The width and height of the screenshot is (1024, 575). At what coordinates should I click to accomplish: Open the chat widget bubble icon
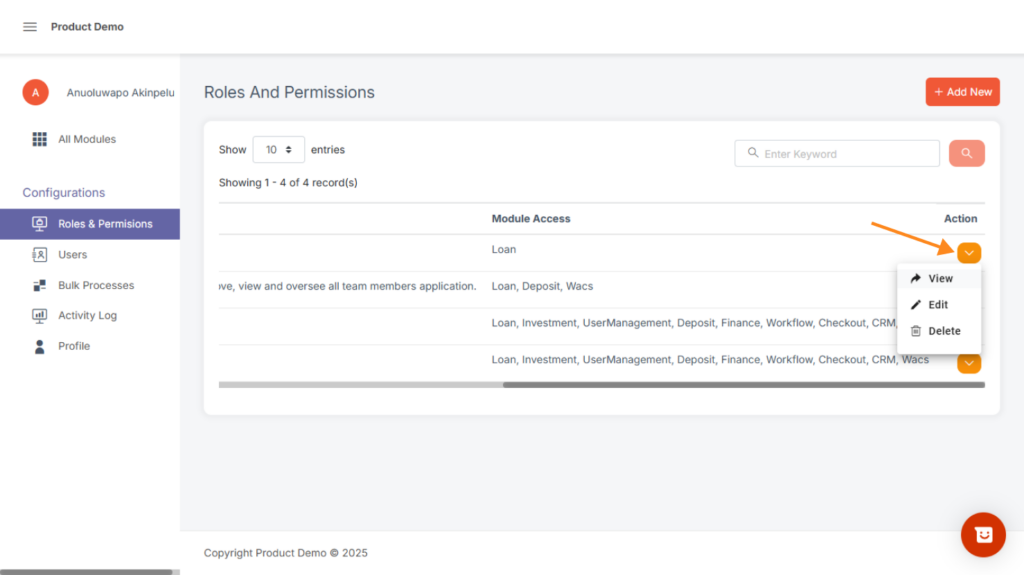(982, 535)
